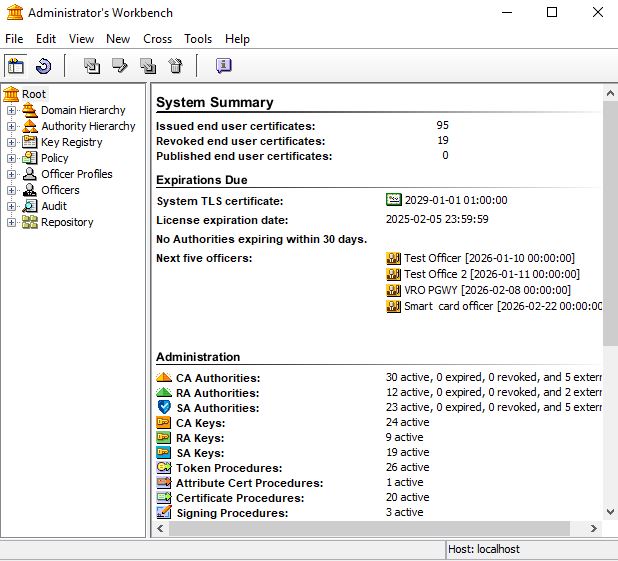Click the Test Officer expiration entry
The image size is (618, 561).
(488, 258)
